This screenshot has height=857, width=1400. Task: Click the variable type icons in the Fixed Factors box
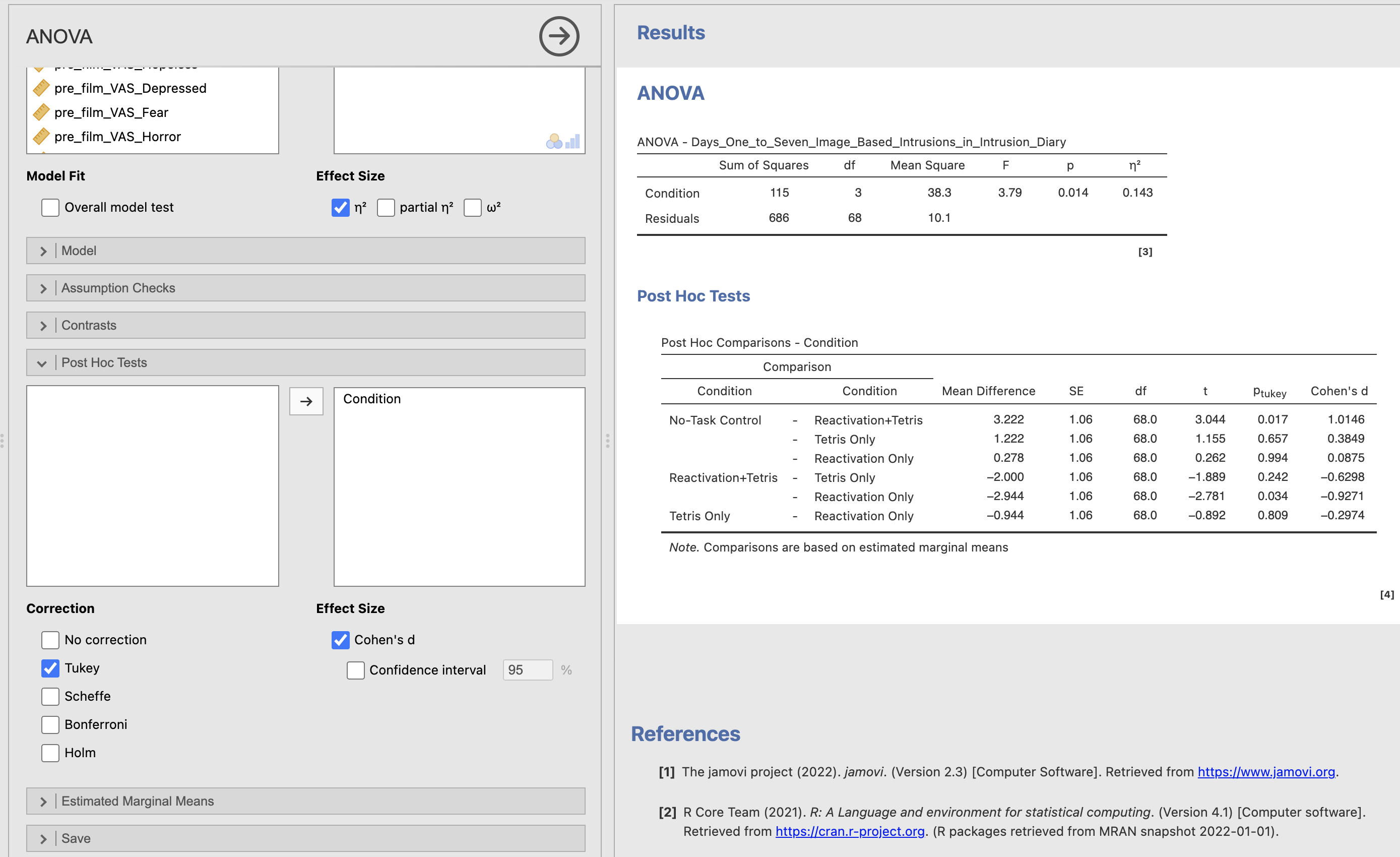(562, 141)
